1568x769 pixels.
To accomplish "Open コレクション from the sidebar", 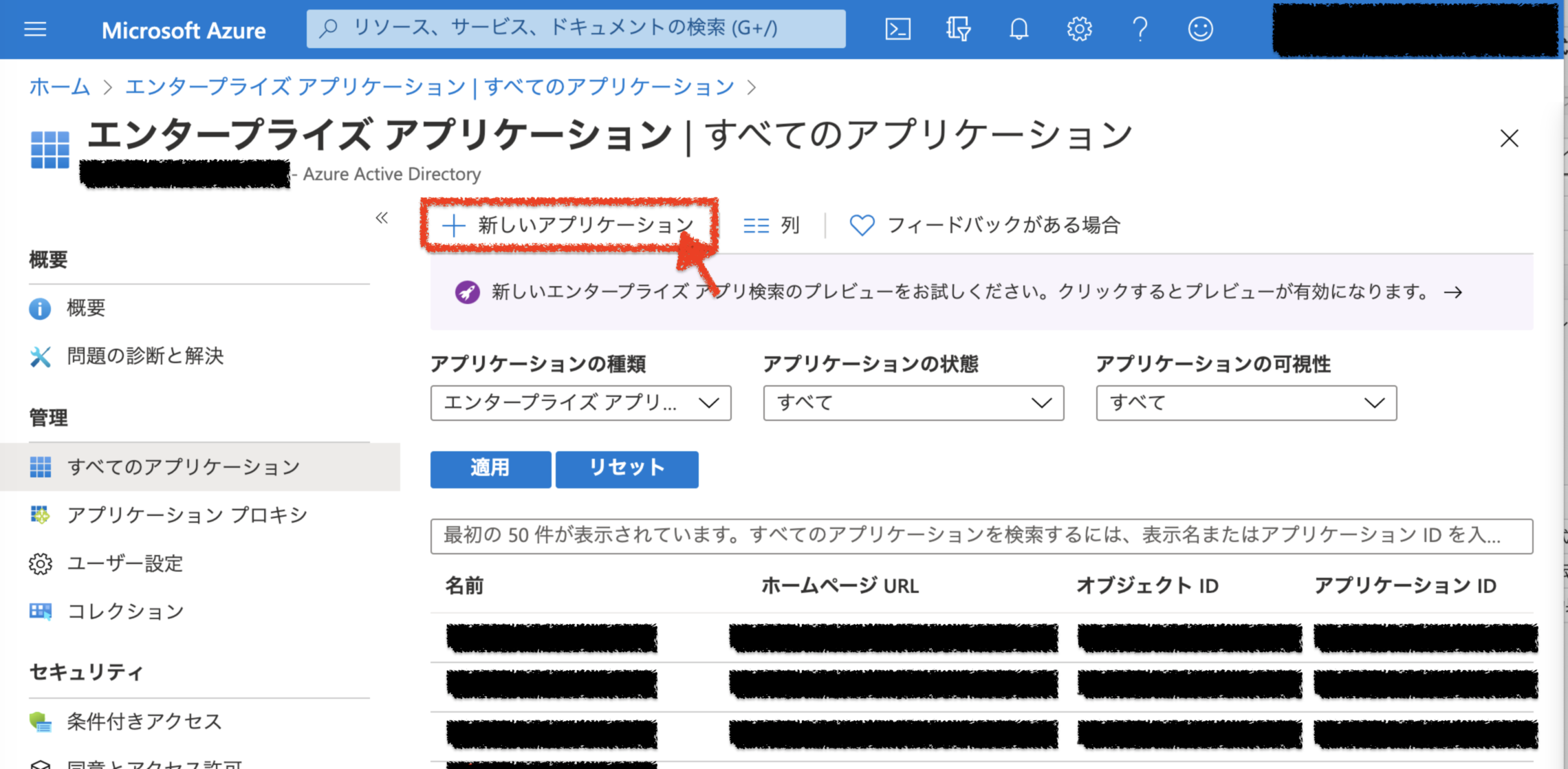I will [x=126, y=611].
